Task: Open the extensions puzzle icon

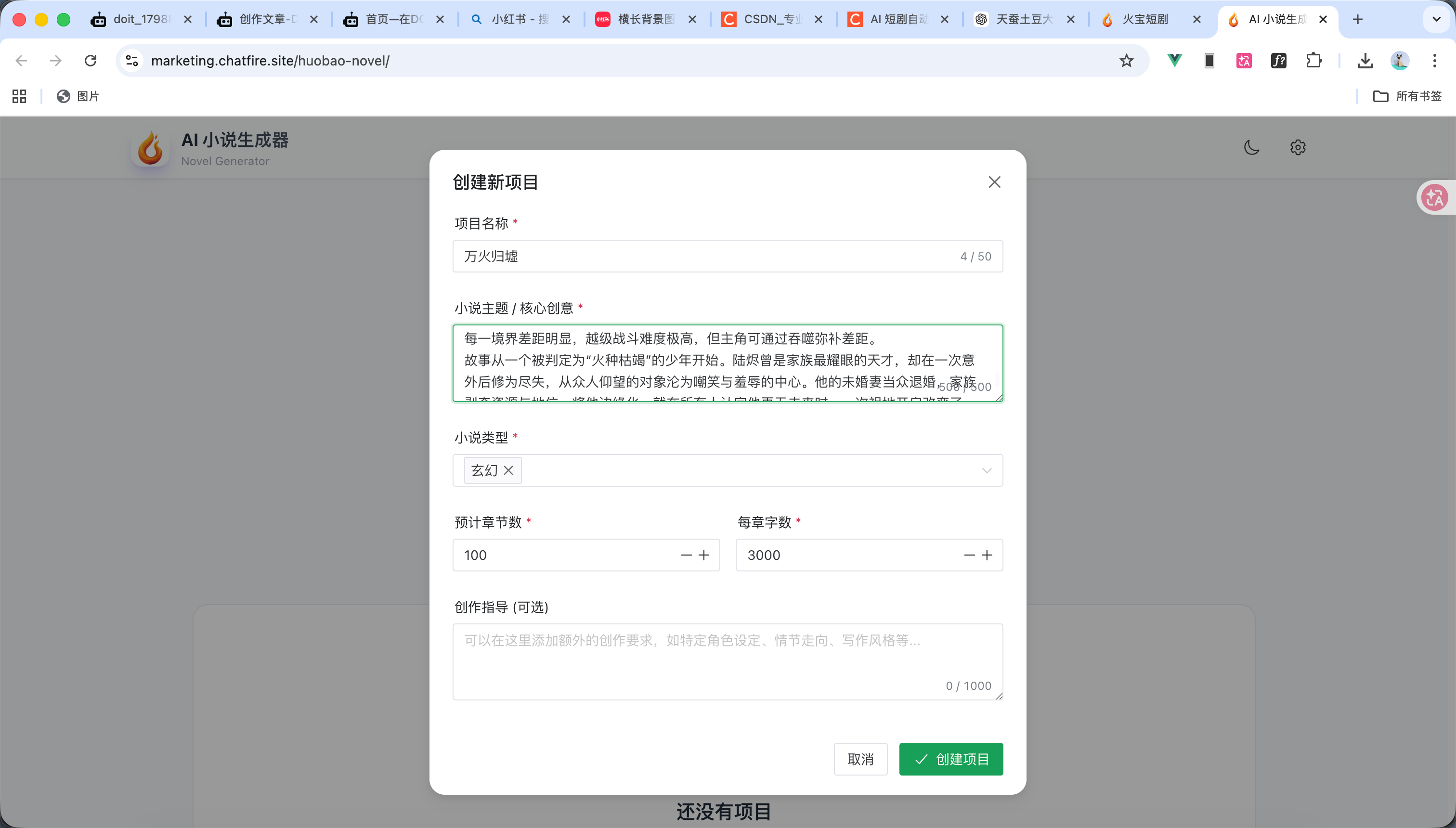Action: tap(1314, 60)
